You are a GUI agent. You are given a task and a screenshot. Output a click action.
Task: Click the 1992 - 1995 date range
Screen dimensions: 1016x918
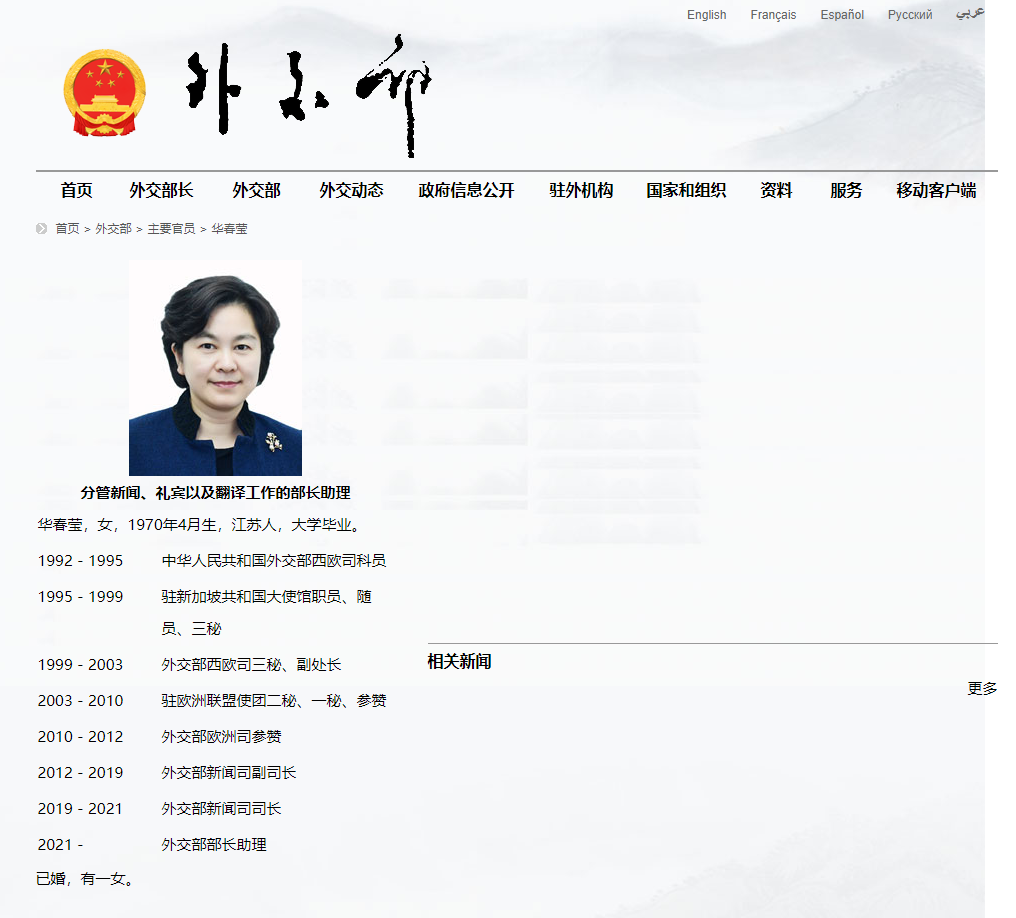(80, 561)
